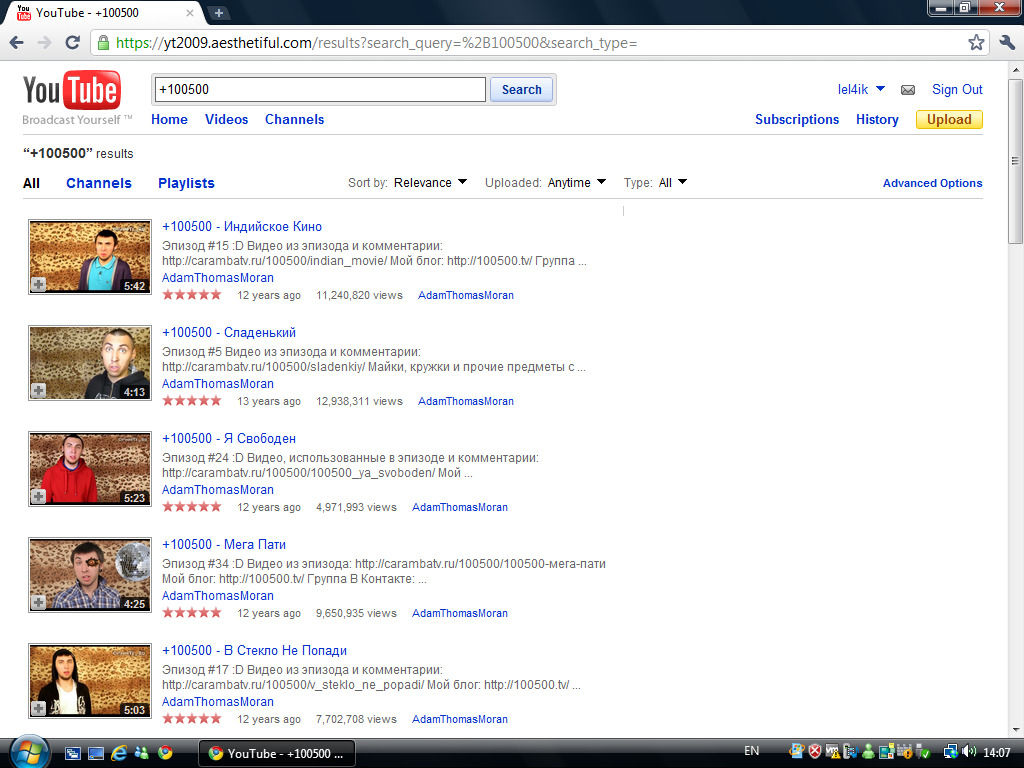This screenshot has width=1024, height=768.
Task: Open the lel4ik account dropdown
Action: pyautogui.click(x=861, y=89)
